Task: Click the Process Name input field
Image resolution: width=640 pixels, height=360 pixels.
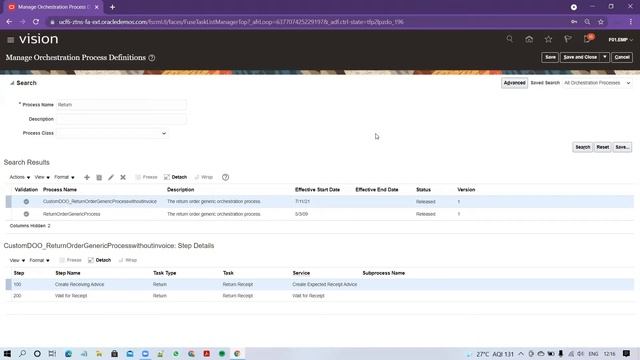Action: coord(121,105)
